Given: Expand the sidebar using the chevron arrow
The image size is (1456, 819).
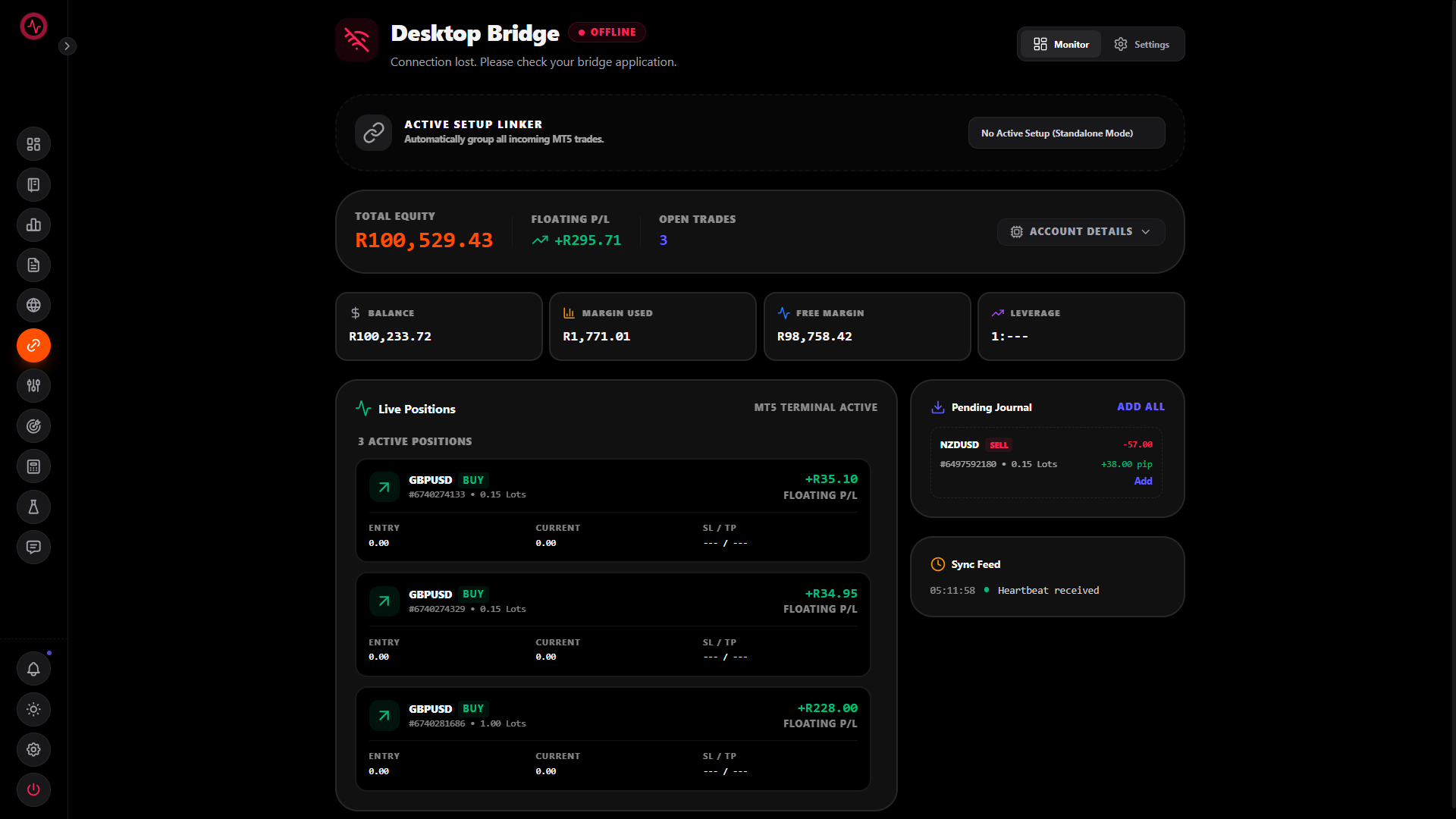Looking at the screenshot, I should coord(67,46).
